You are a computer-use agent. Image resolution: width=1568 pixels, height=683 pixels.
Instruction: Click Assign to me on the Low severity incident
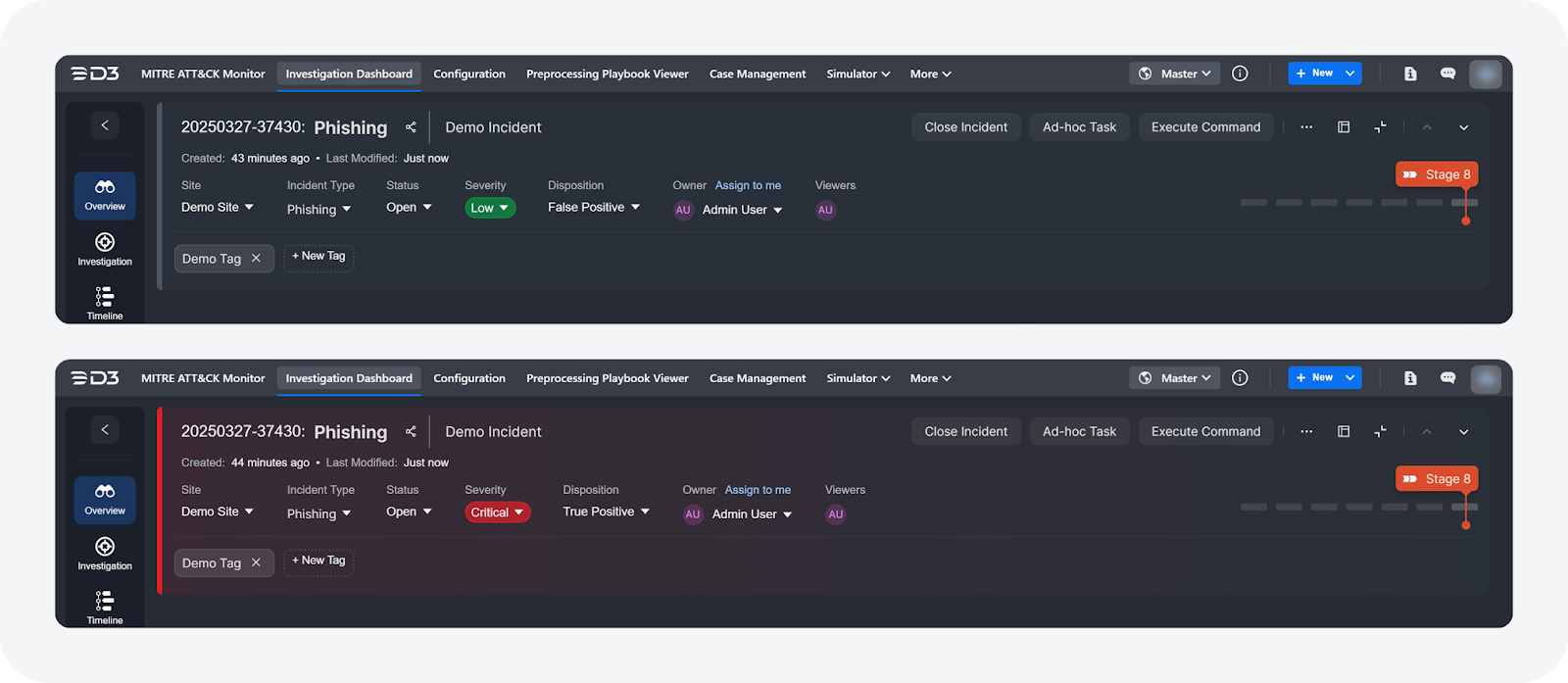click(x=748, y=185)
